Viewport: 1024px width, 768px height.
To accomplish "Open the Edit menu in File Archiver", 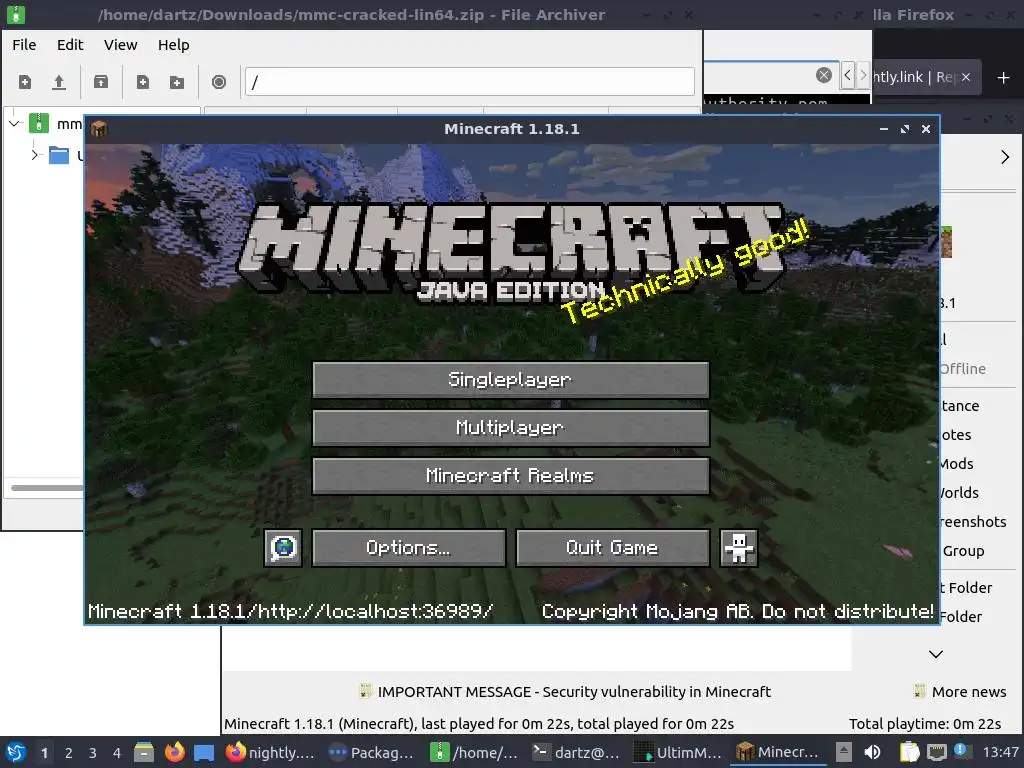I will click(70, 44).
